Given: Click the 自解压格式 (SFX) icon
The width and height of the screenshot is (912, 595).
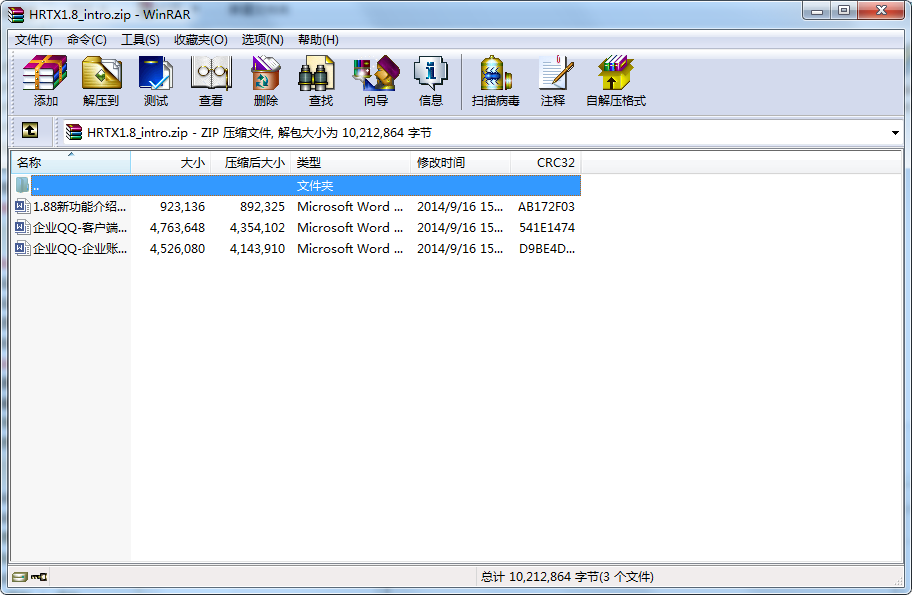Looking at the screenshot, I should [x=616, y=81].
